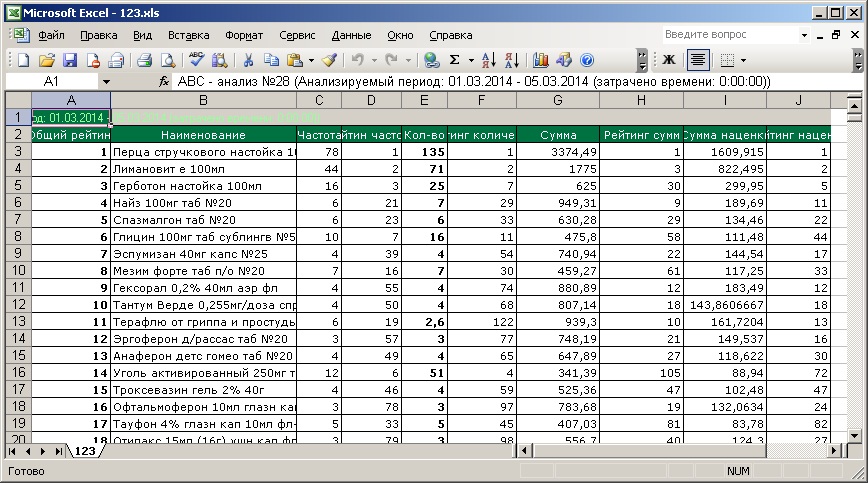Run spell check from the toolbar

(x=197, y=60)
